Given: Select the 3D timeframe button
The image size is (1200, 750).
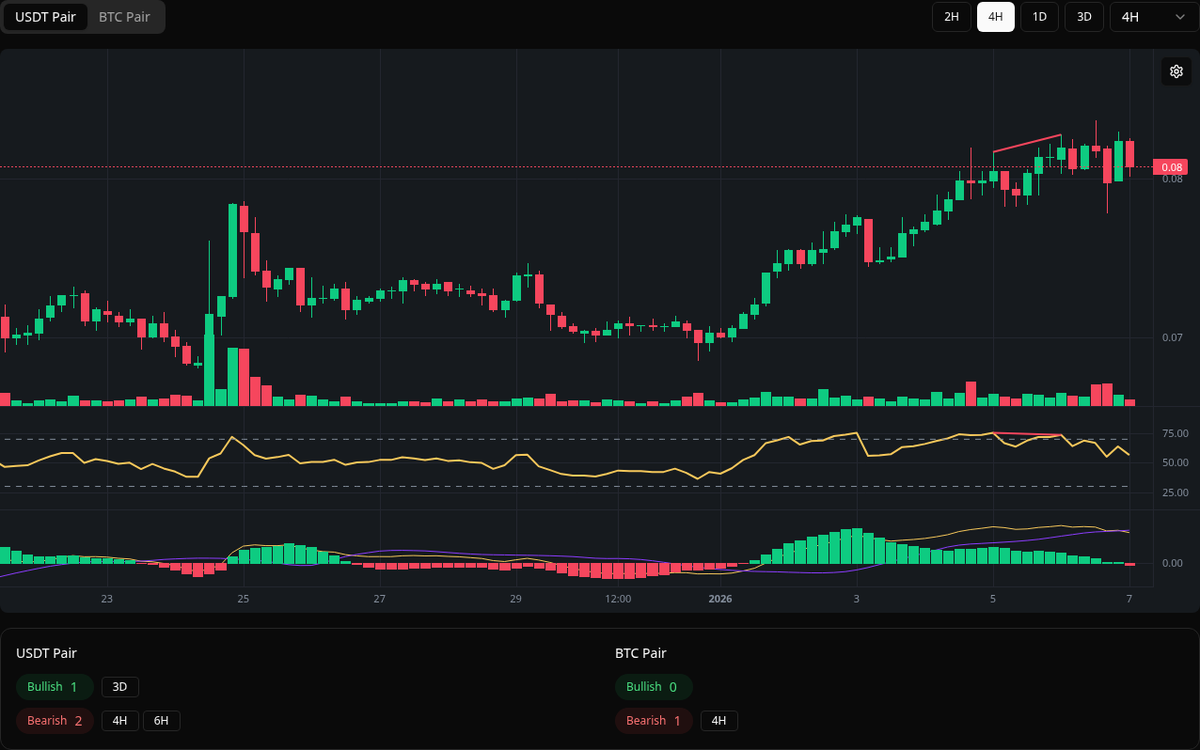Looking at the screenshot, I should 1083,17.
